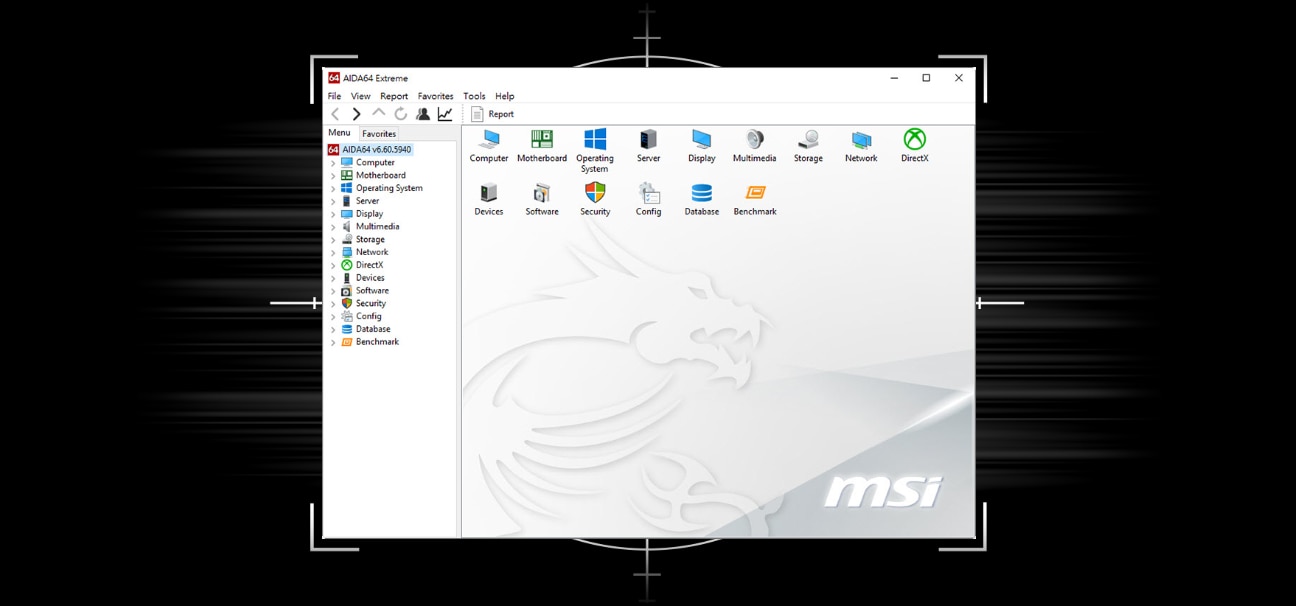The image size is (1296, 606).
Task: Select Network in the sidebar tree
Action: pyautogui.click(x=372, y=252)
